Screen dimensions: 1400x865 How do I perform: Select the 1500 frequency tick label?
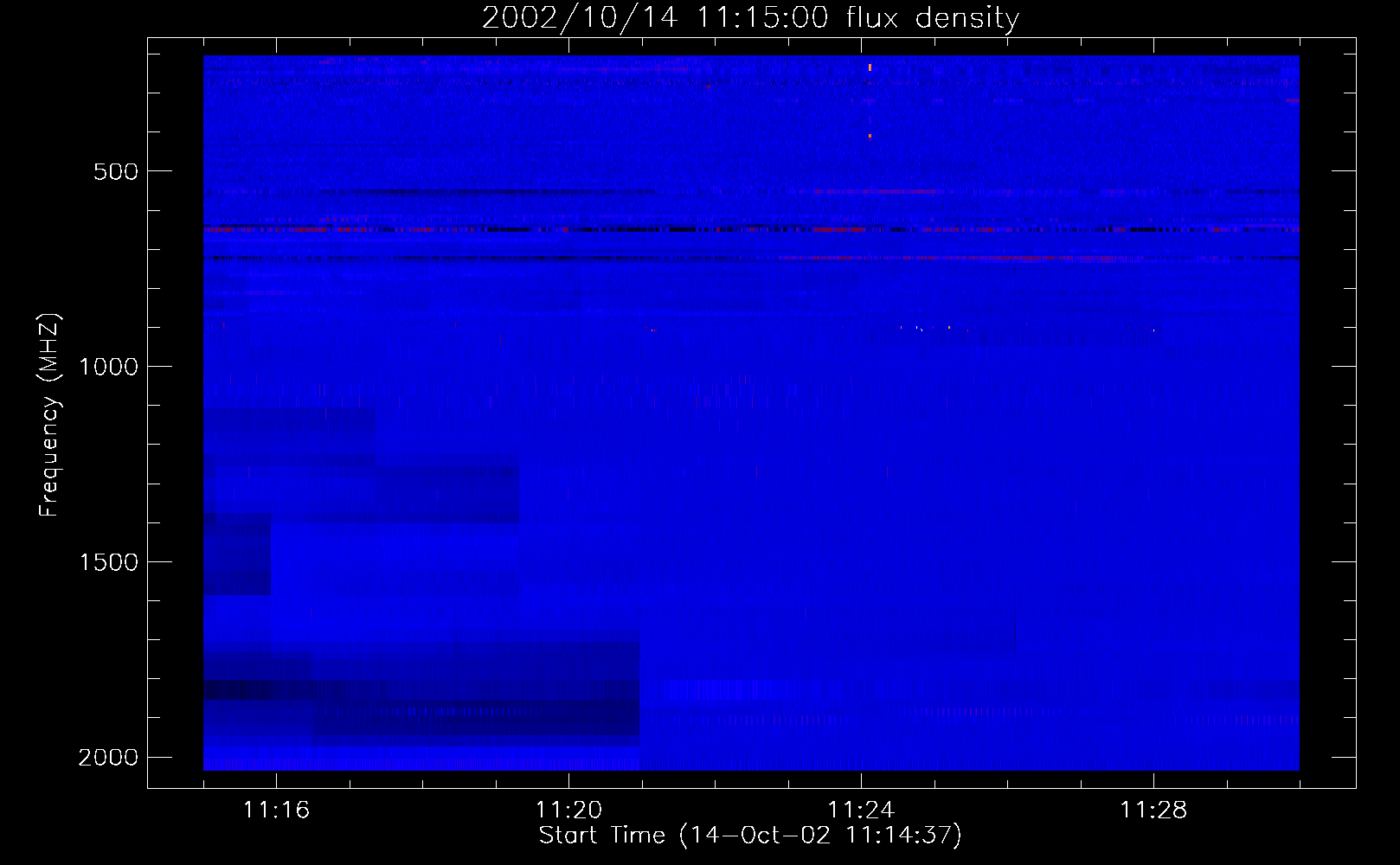109,562
